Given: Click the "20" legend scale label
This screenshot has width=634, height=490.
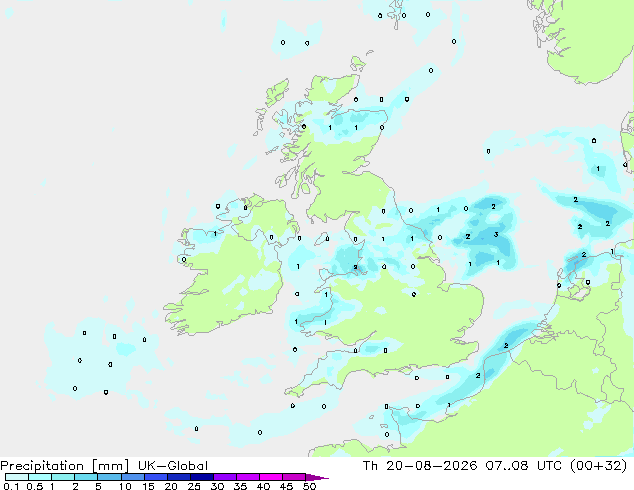Looking at the screenshot, I should pyautogui.click(x=171, y=486).
